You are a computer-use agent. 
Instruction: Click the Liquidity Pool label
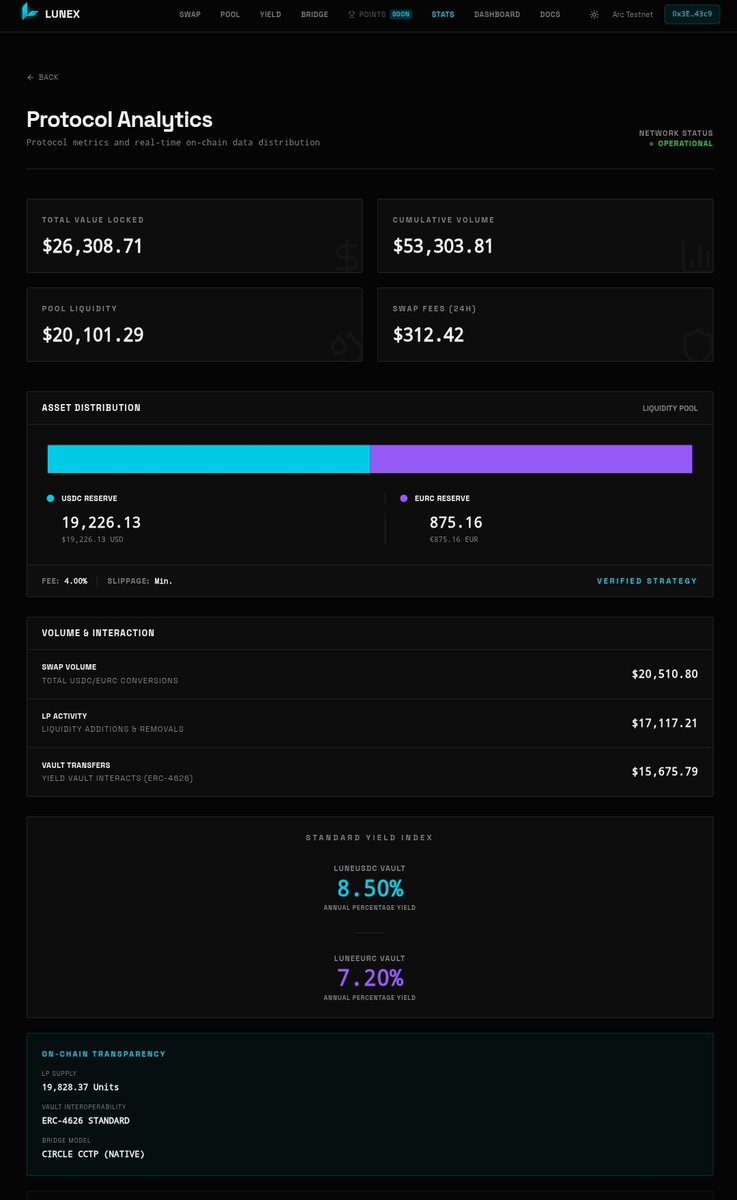click(670, 408)
